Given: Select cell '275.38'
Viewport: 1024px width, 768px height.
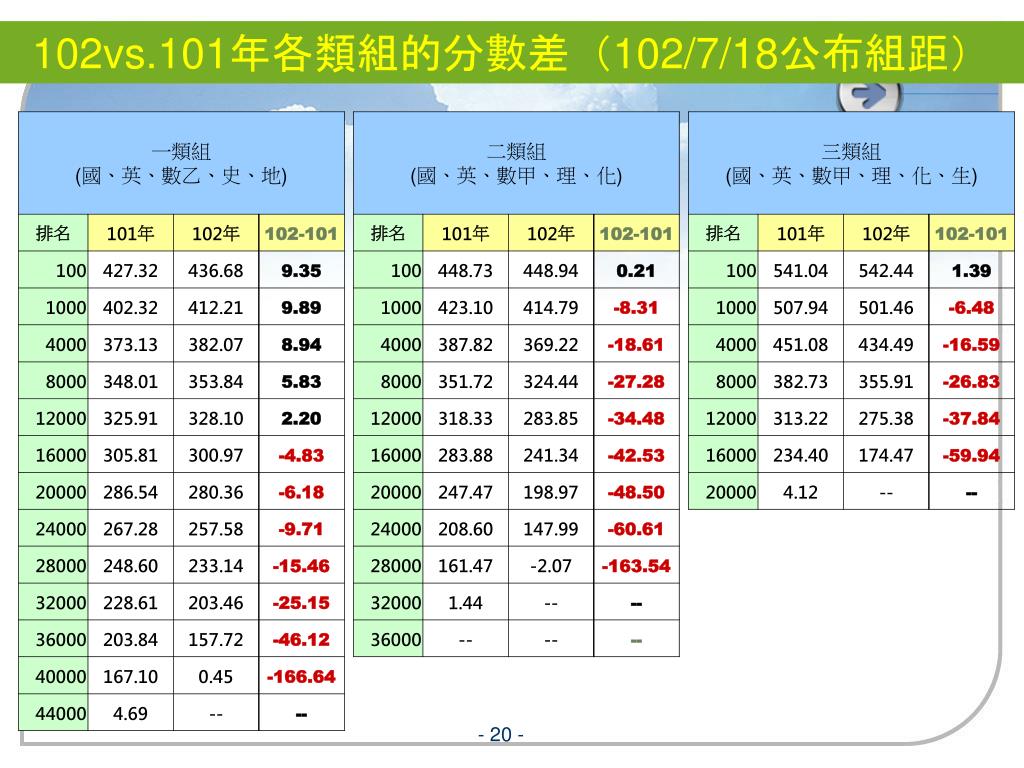Looking at the screenshot, I should click(x=886, y=418).
